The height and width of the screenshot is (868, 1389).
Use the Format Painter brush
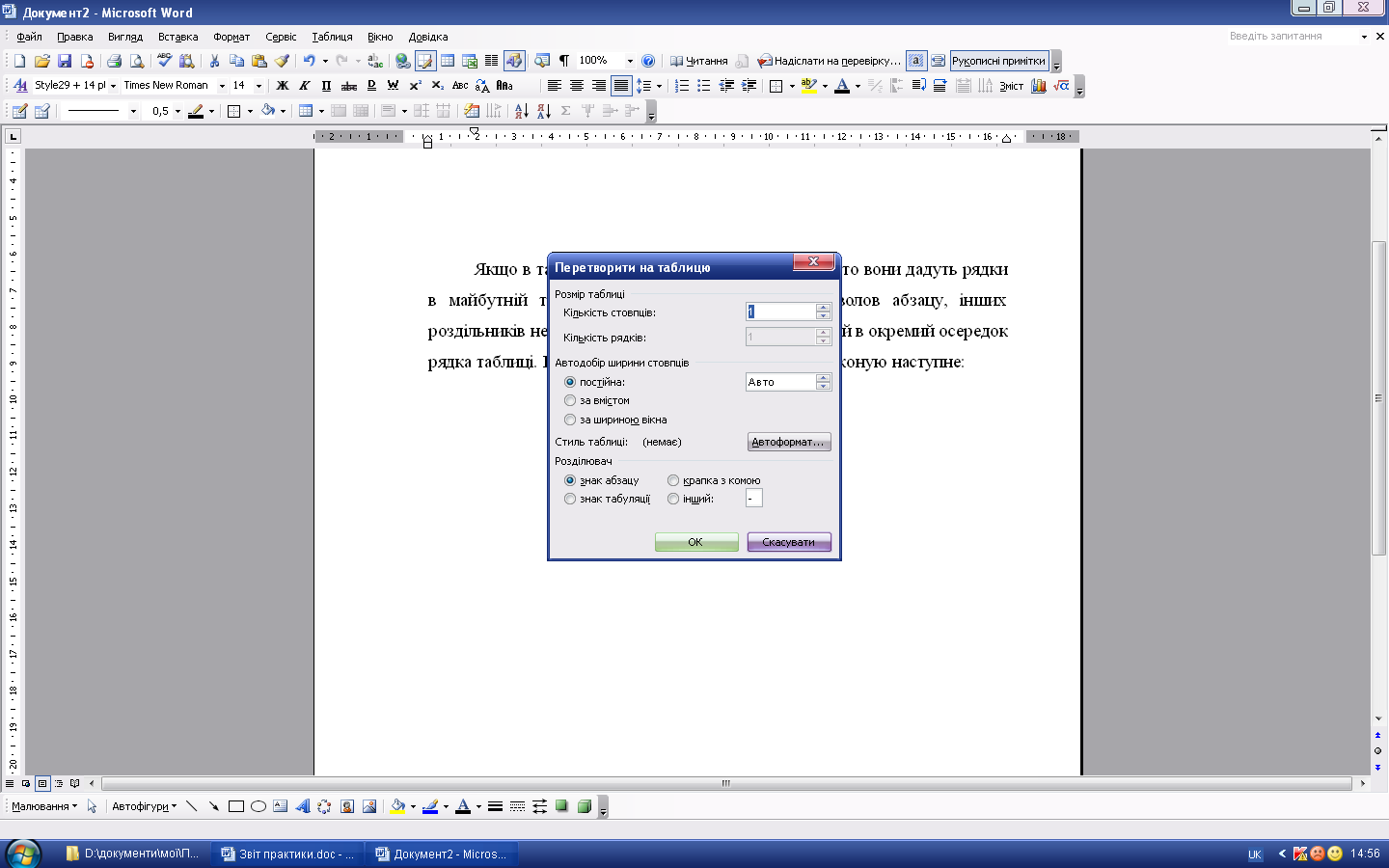point(282,61)
